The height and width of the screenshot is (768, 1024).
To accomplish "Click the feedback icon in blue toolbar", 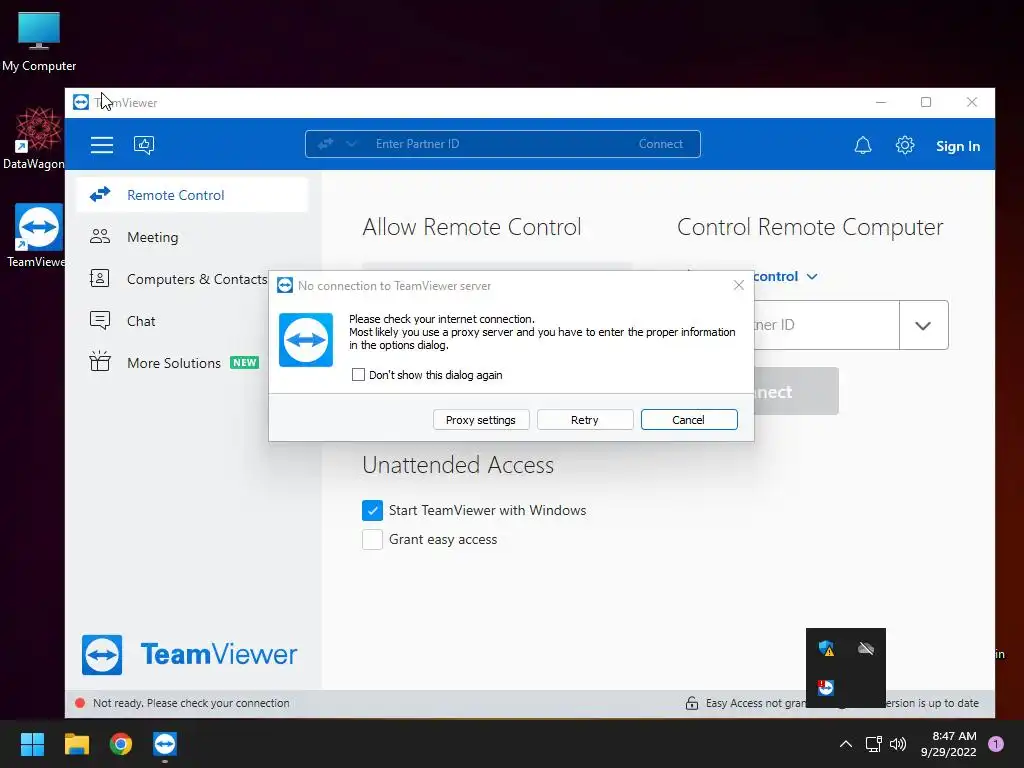I will pos(144,145).
